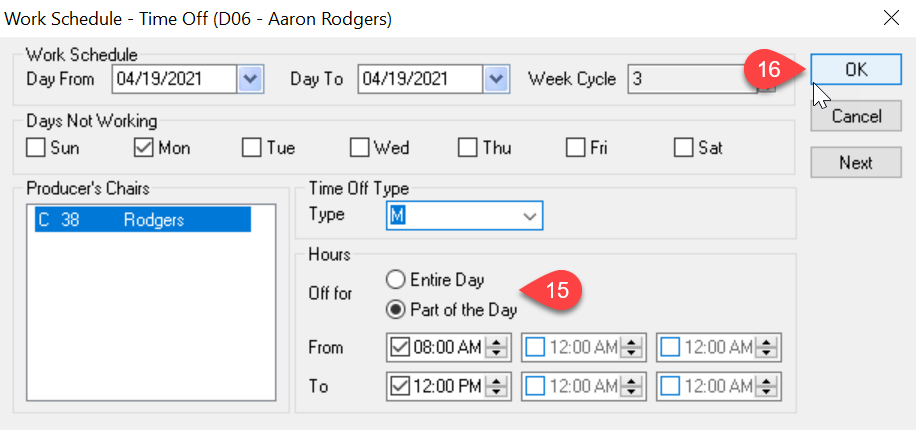Viewport: 916px width, 430px height.
Task: Select the Part of the Day option
Action: click(396, 309)
